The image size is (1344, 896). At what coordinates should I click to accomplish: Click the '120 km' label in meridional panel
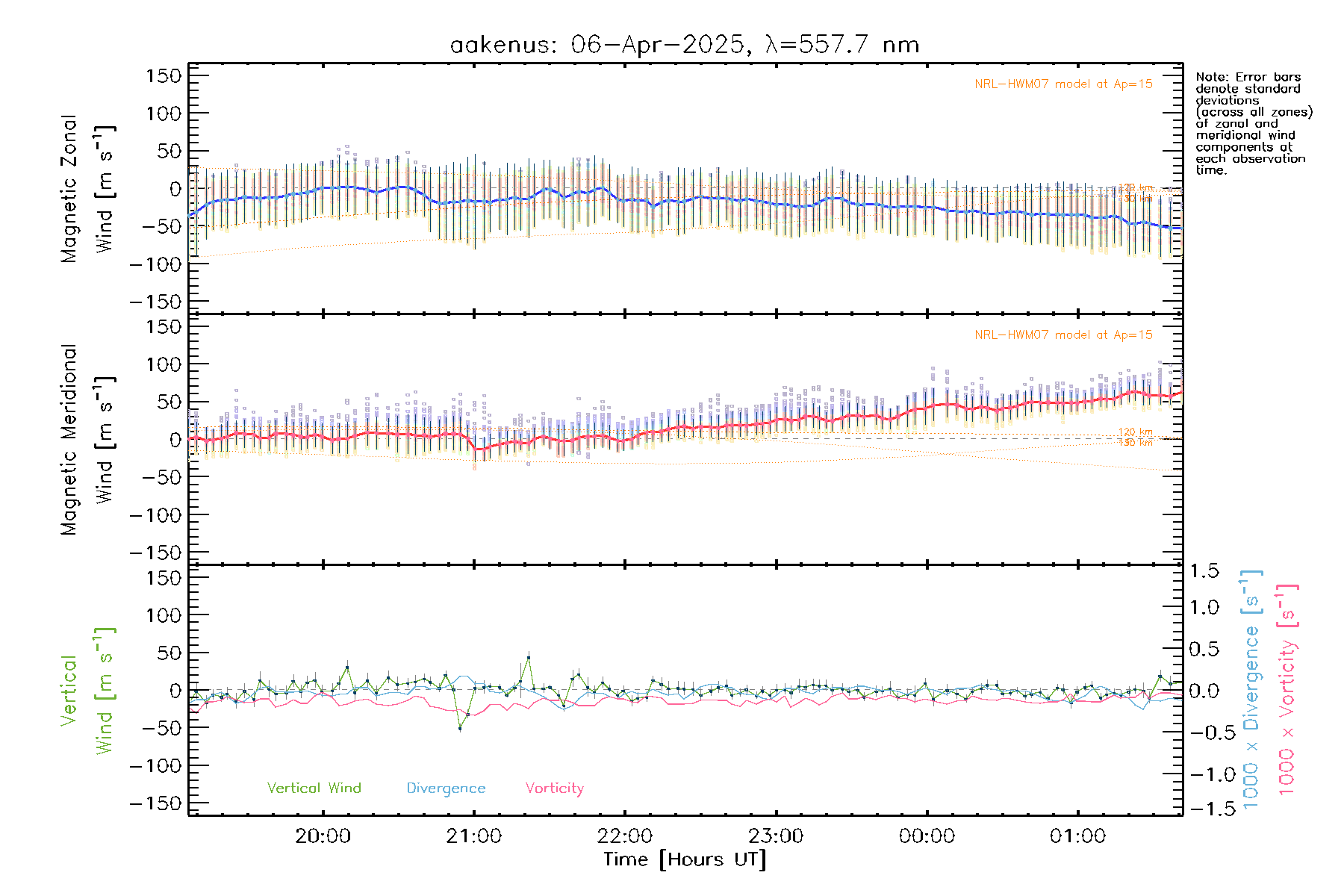(1135, 432)
